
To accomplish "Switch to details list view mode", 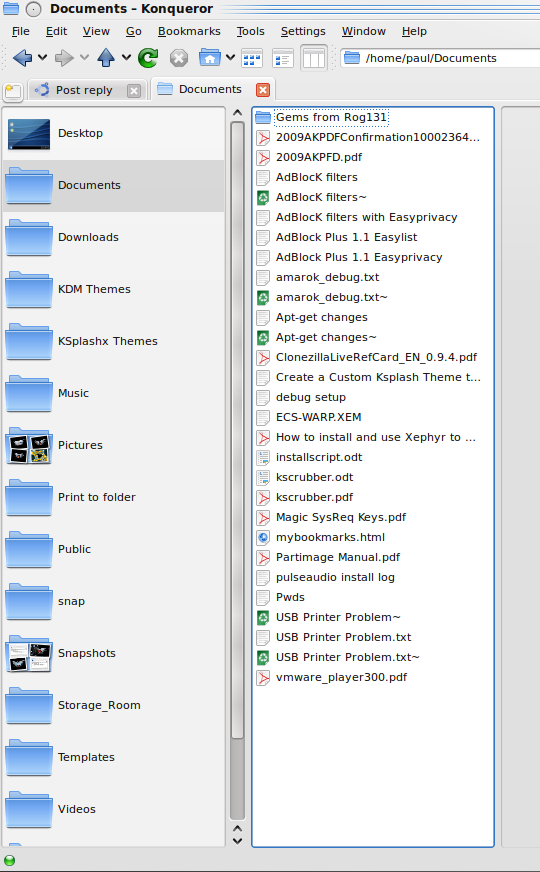I will (x=283, y=58).
